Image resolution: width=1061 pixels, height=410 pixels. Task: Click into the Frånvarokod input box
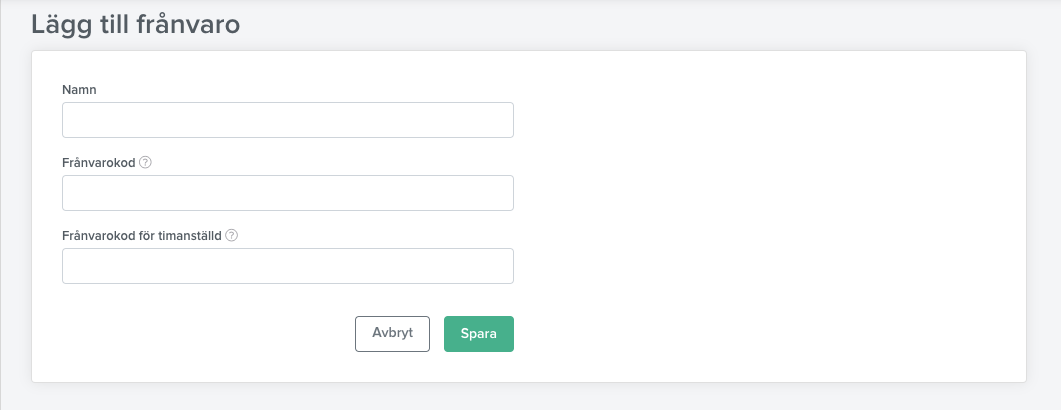[x=288, y=193]
